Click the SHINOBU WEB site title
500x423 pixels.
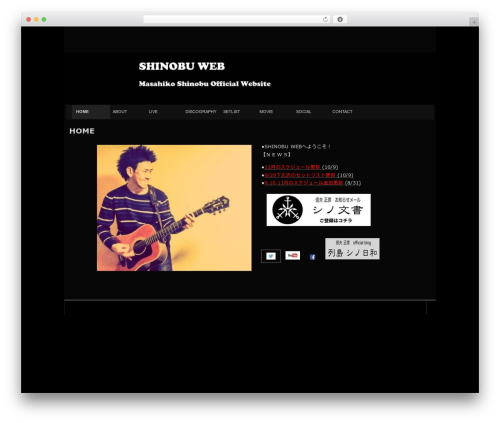coord(182,66)
